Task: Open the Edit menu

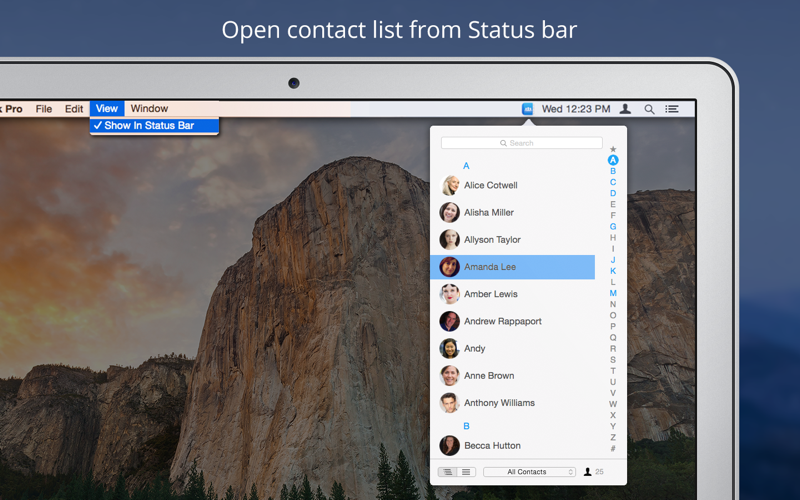Action: click(x=73, y=109)
